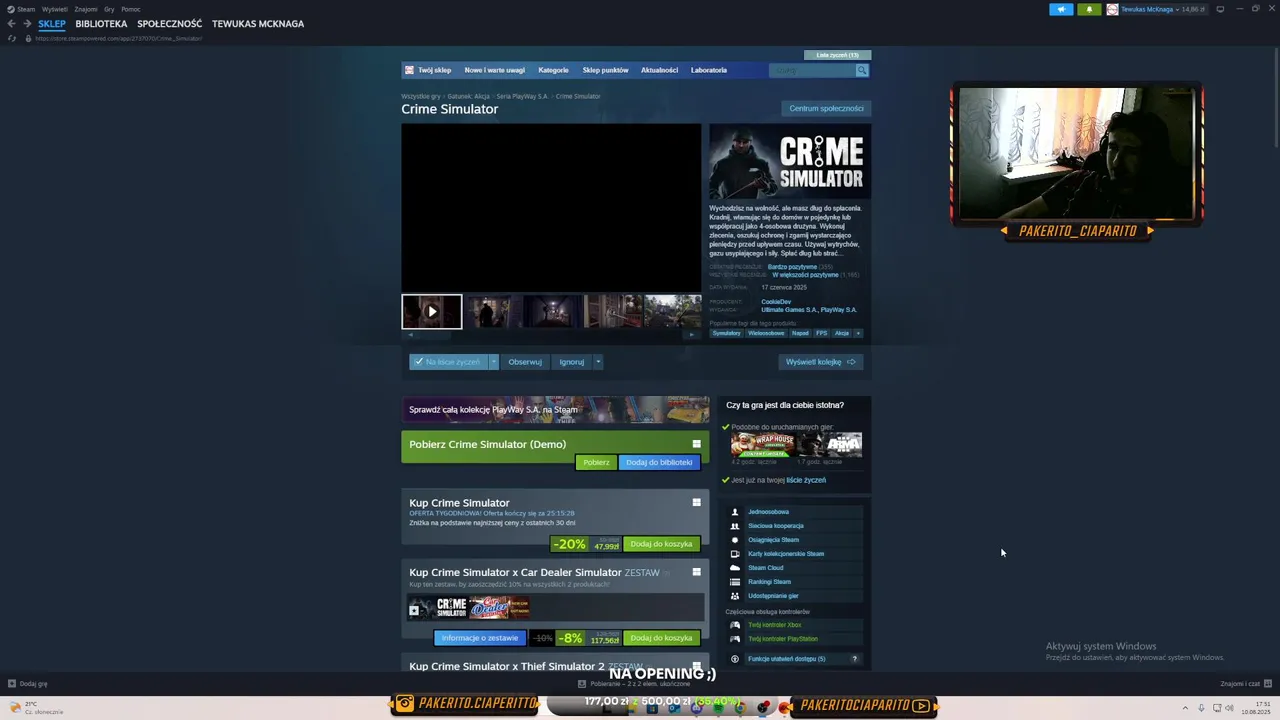This screenshot has width=1280, height=720.
Task: Click the PlayStation controller icon
Action: coord(735,639)
